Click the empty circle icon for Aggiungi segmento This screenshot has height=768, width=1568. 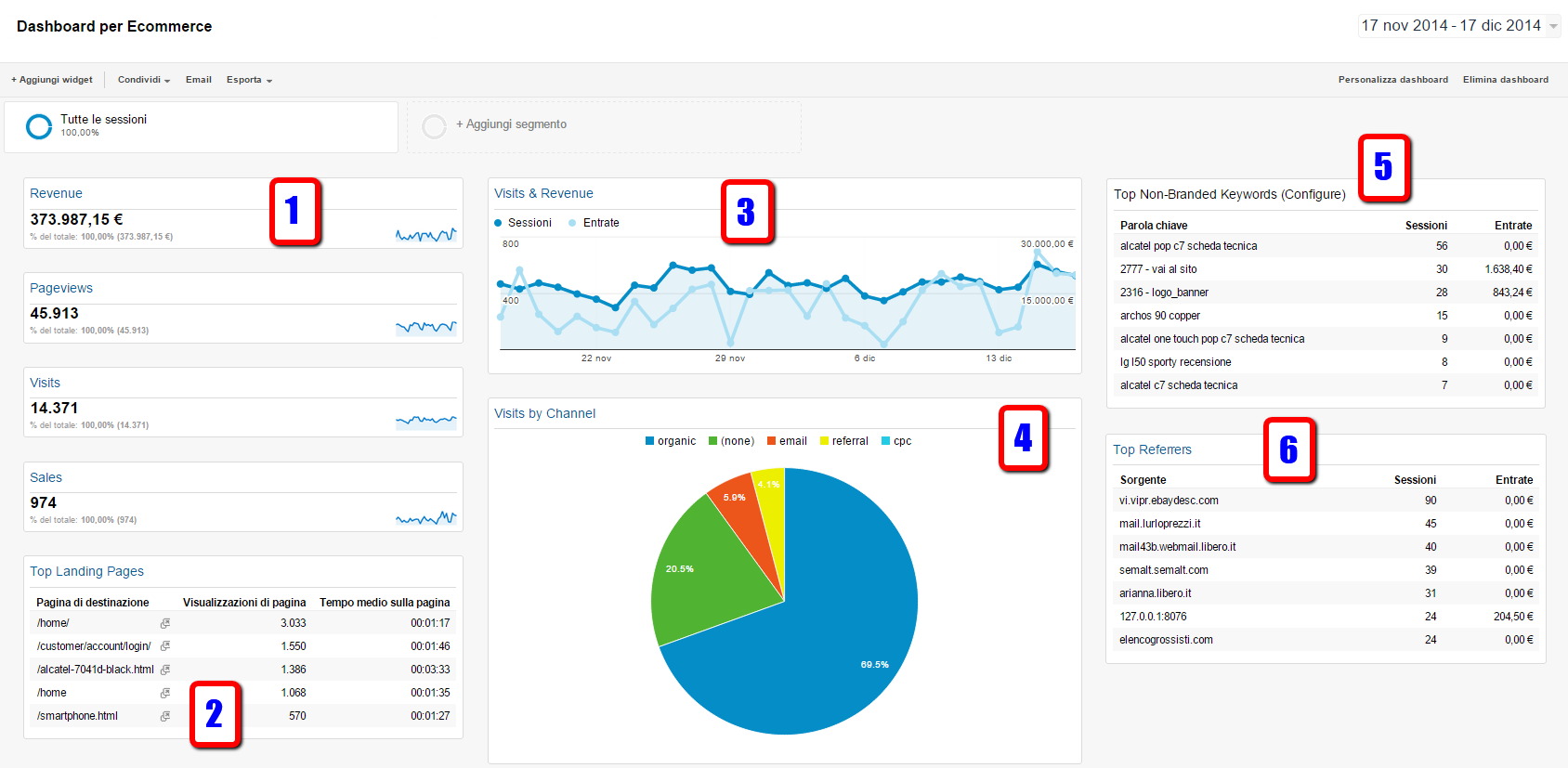[x=434, y=126]
